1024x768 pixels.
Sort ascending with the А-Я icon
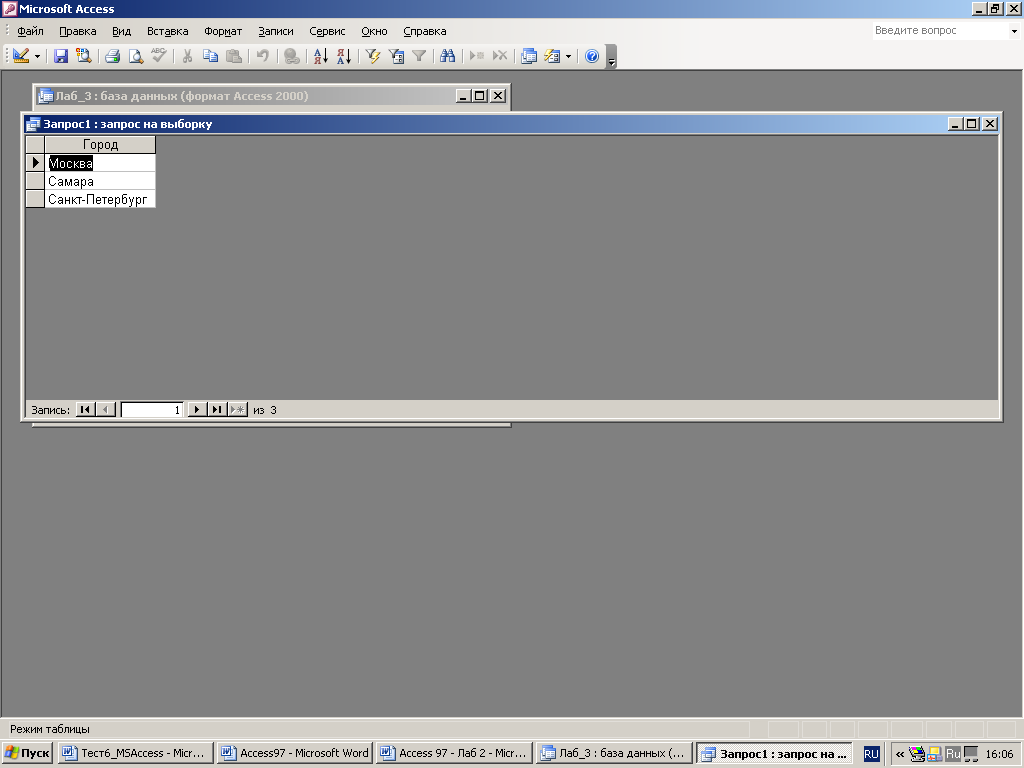[x=321, y=56]
